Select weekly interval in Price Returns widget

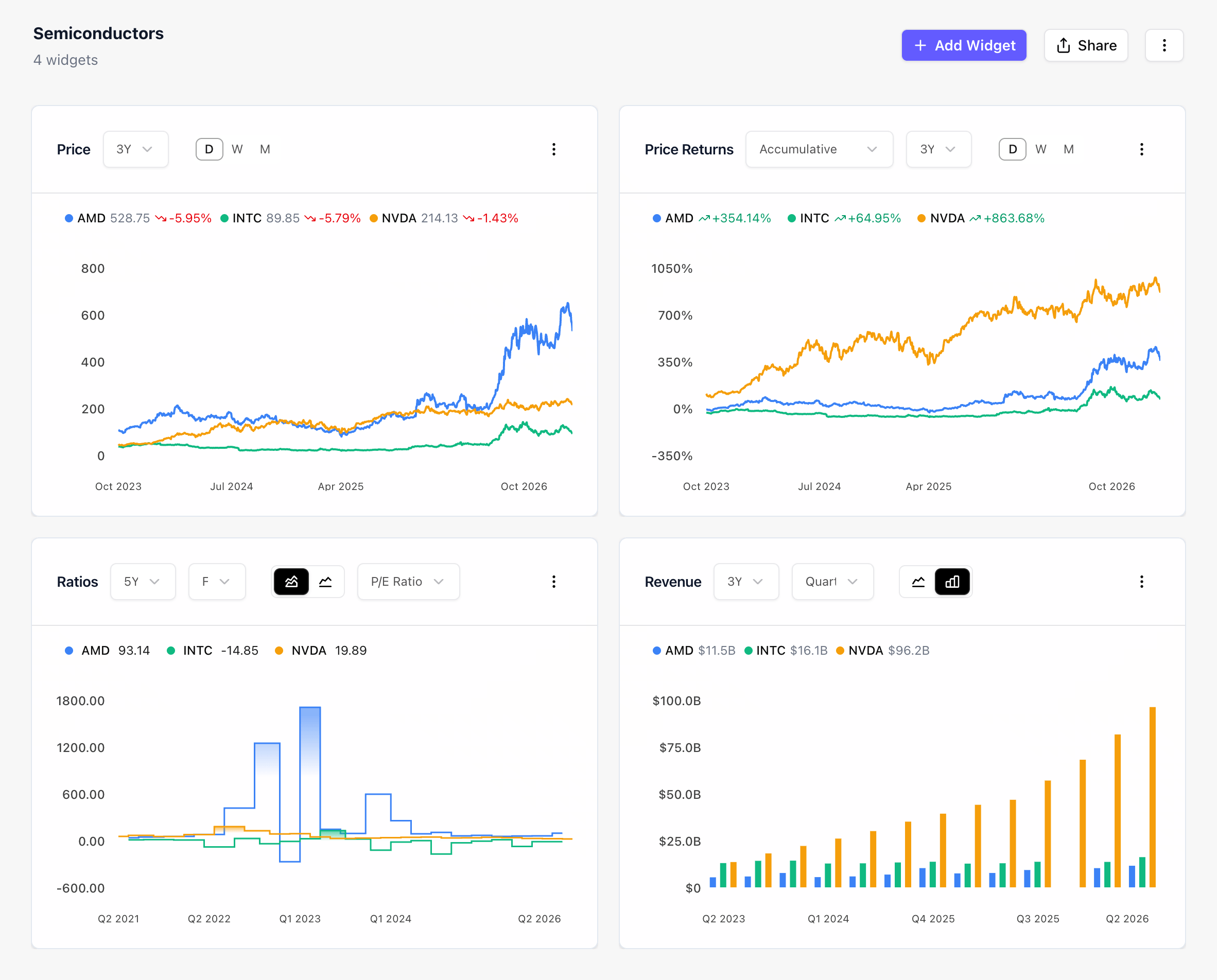(1041, 149)
